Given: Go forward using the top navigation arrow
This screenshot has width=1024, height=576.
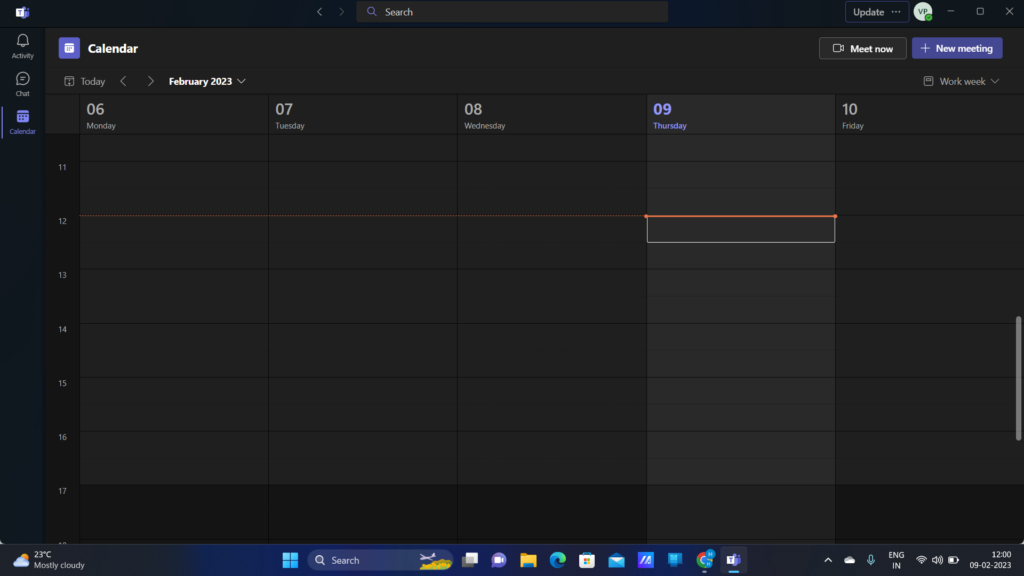Looking at the screenshot, I should click(x=341, y=12).
